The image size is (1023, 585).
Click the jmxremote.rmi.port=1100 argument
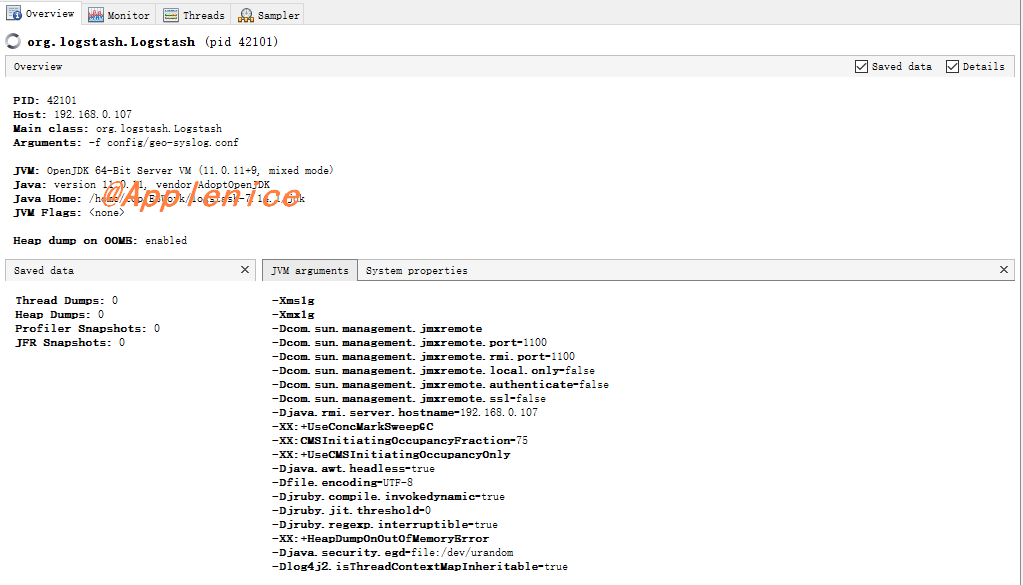[x=423, y=357]
